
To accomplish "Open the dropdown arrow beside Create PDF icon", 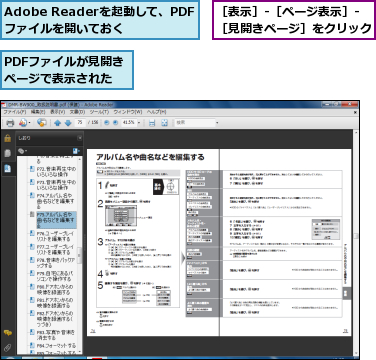I will [30, 123].
